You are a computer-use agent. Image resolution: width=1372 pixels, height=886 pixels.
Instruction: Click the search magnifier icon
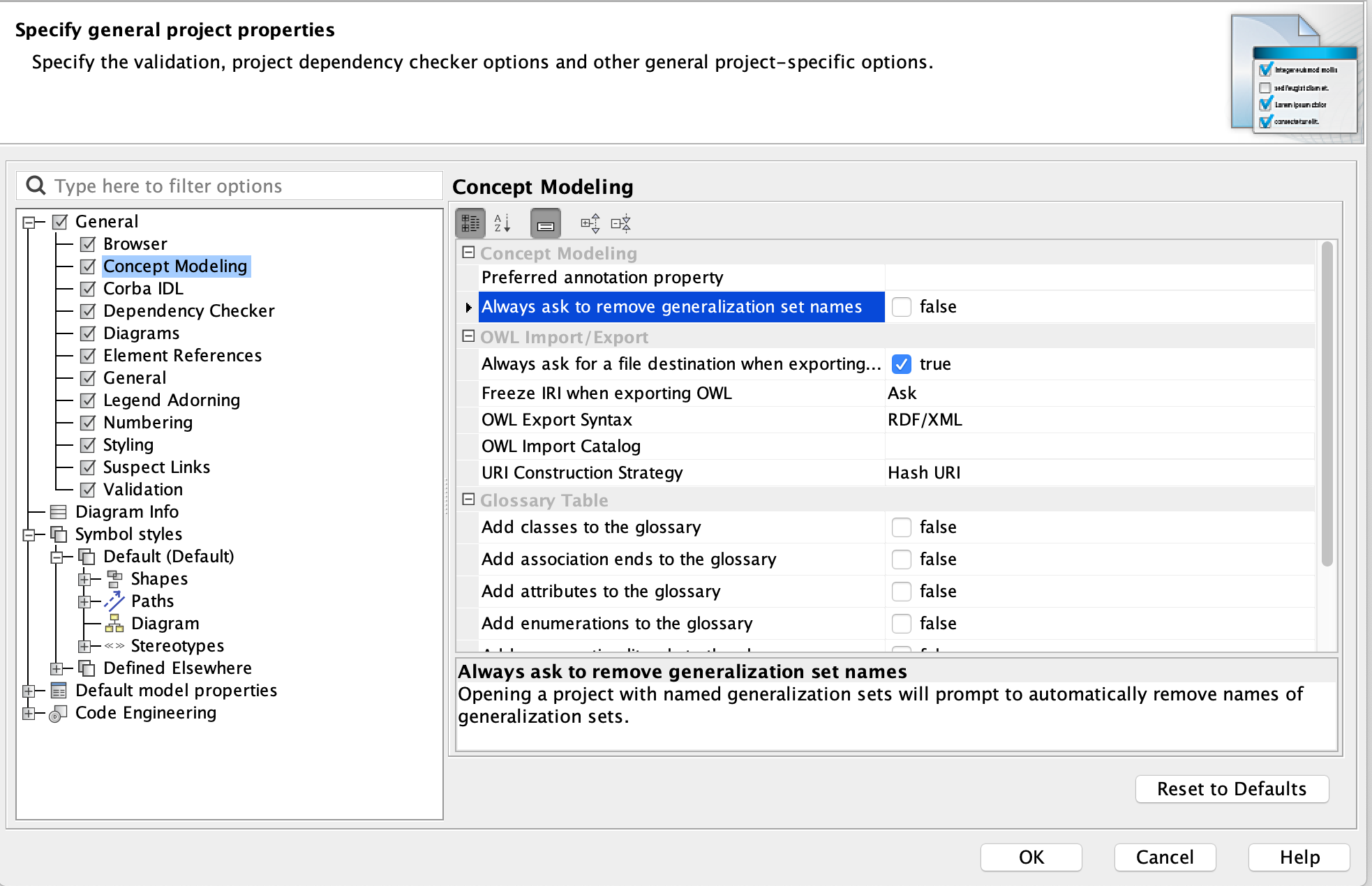(x=35, y=186)
